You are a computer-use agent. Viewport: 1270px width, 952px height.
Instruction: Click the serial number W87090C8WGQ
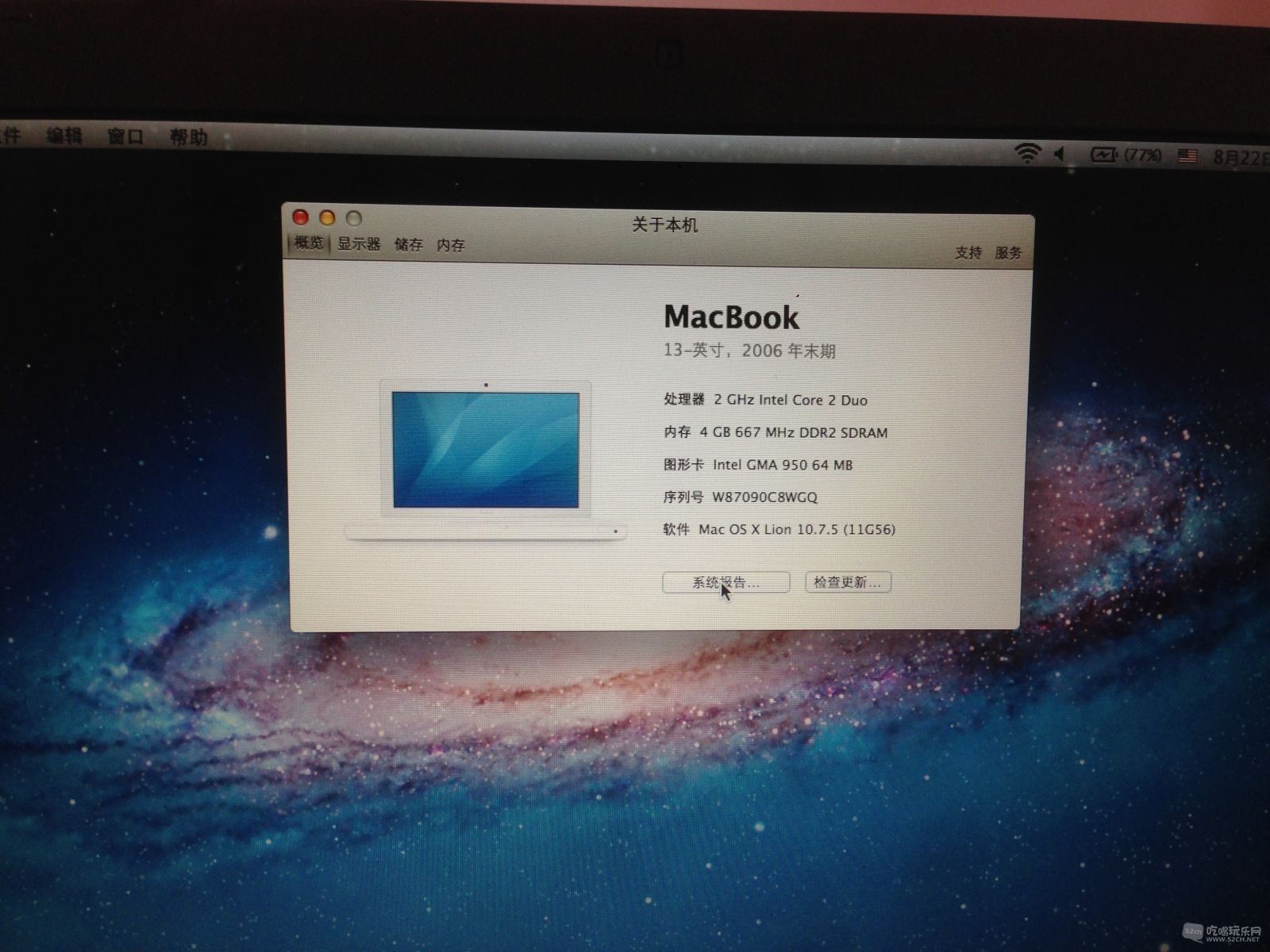point(764,497)
